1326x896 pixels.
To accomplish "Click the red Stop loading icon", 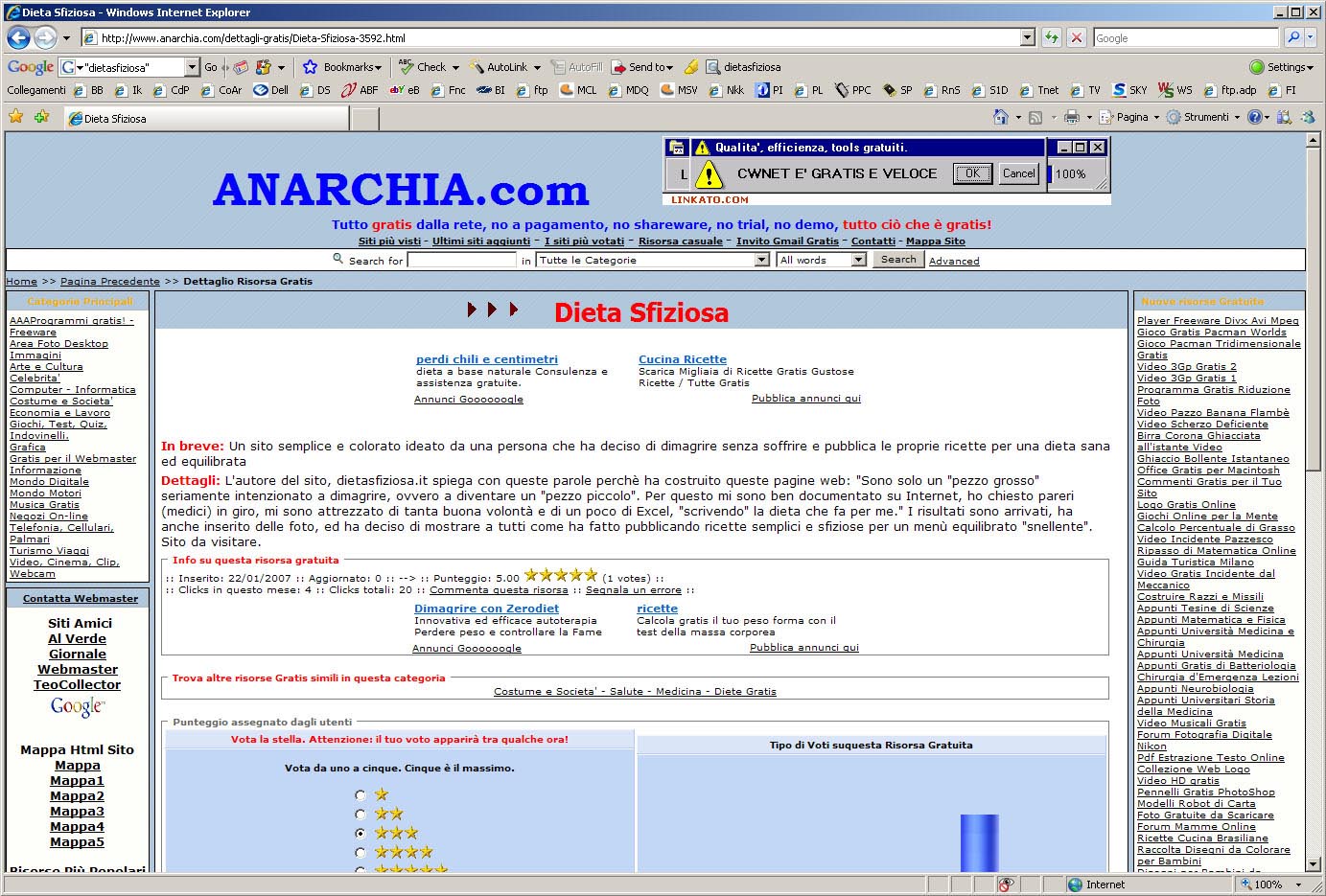I will tap(1076, 38).
